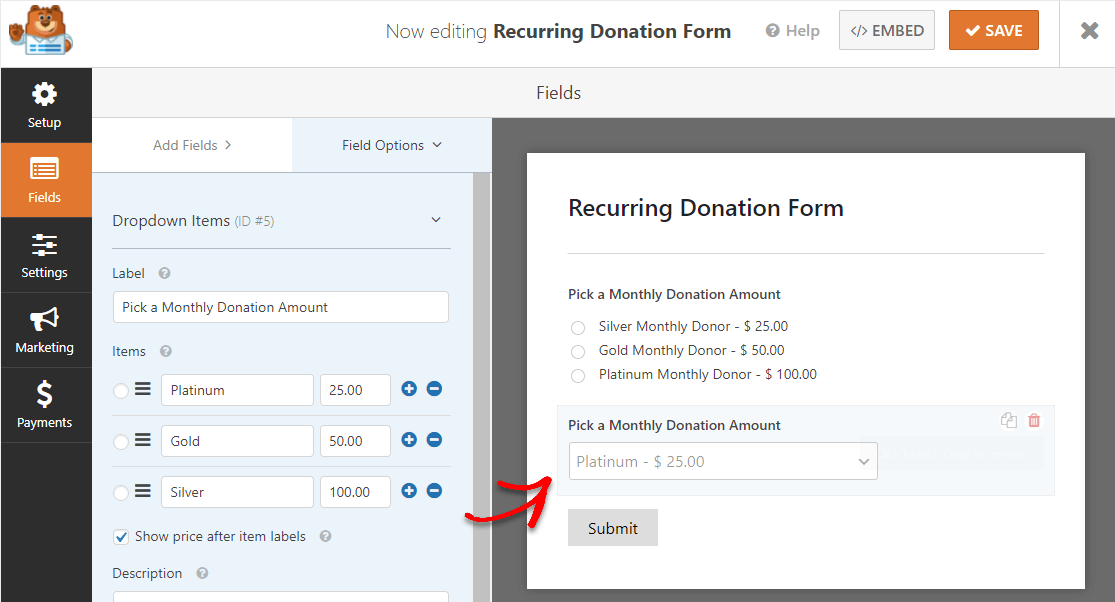Collapse the Dropdown Items section chevron

coord(436,220)
